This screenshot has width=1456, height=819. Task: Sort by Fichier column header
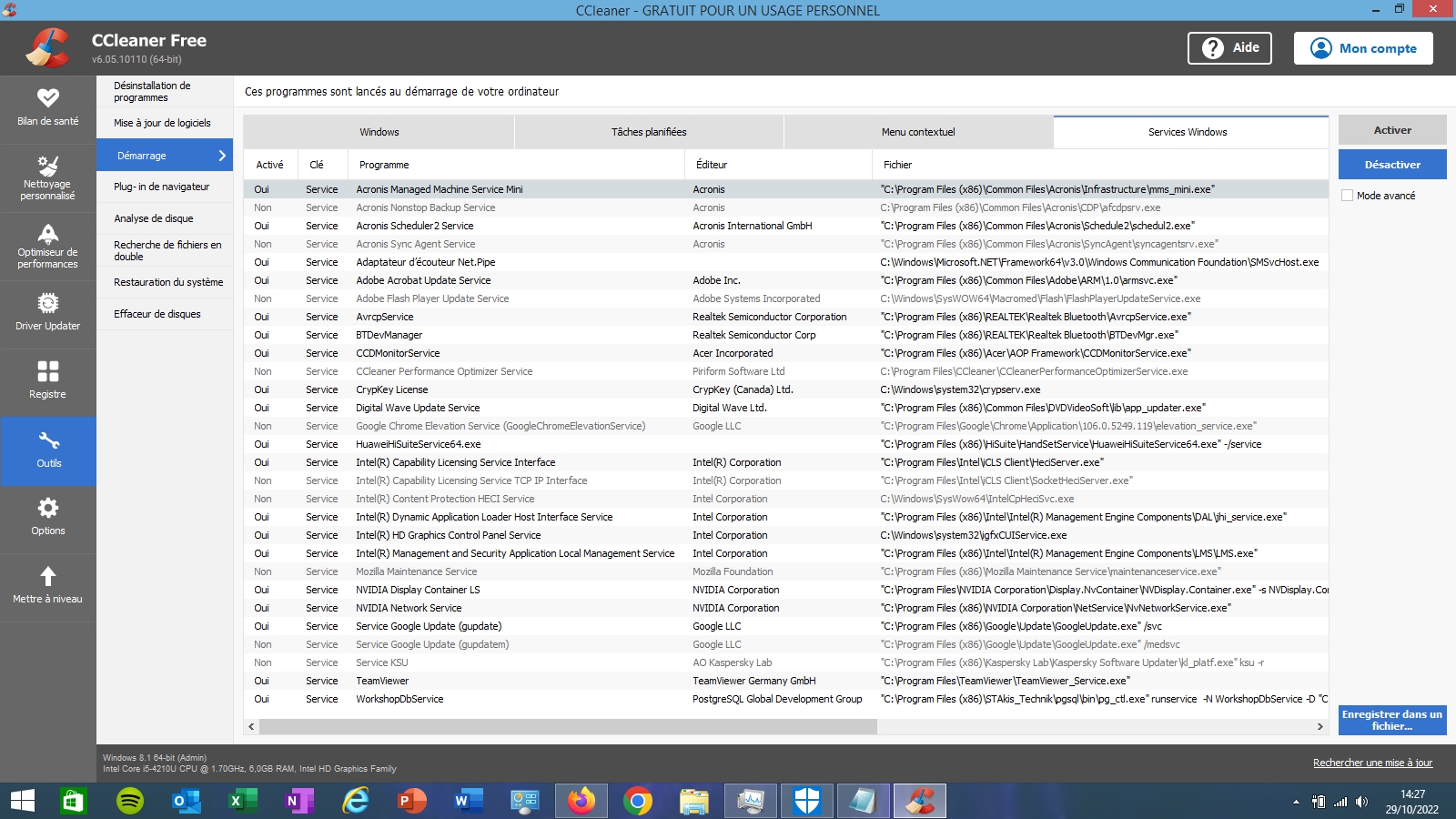(1100, 165)
